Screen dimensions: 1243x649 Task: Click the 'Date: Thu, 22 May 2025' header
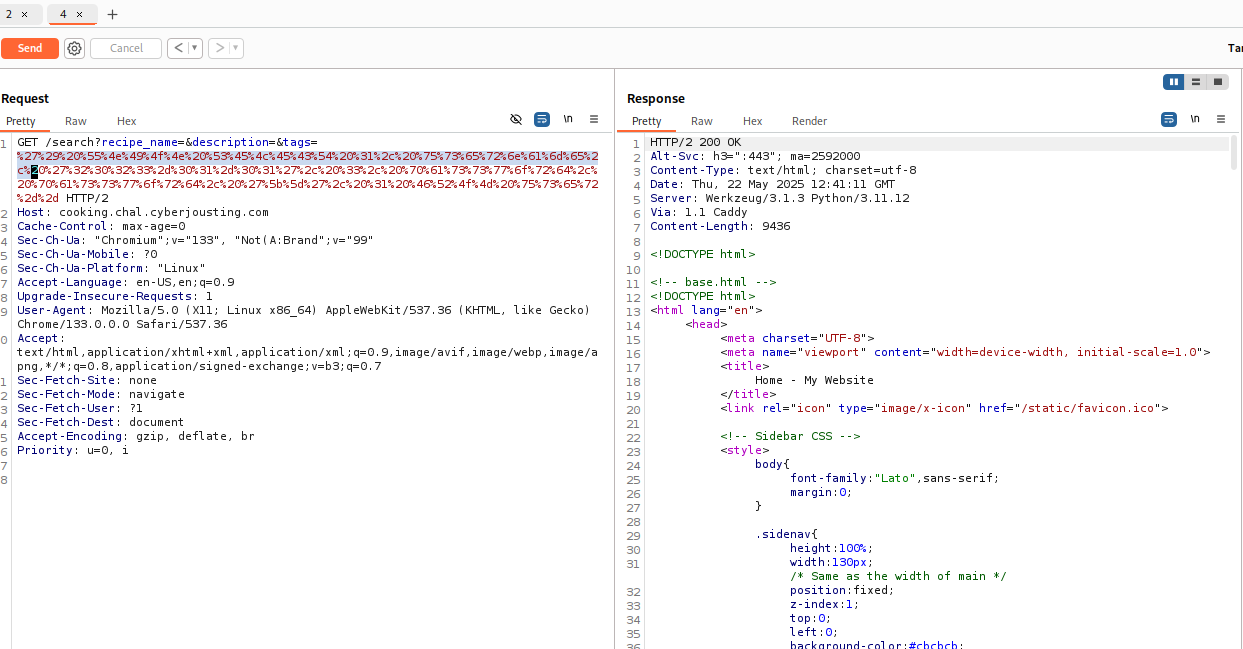coord(773,185)
